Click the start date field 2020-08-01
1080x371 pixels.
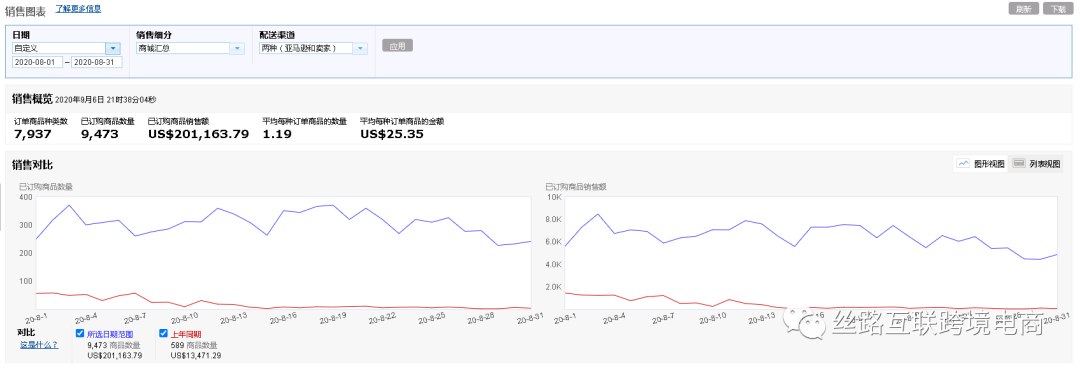tap(37, 62)
